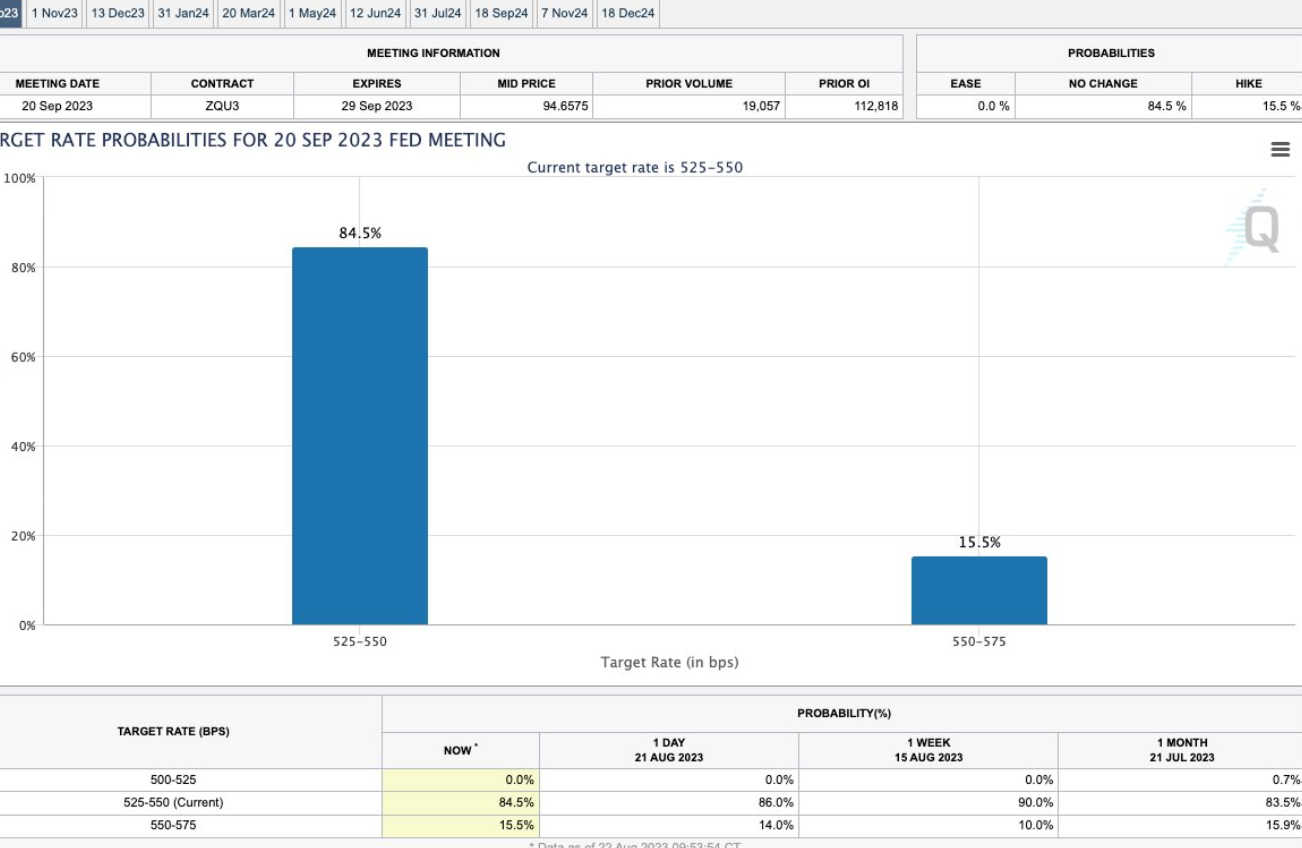Click the 1 WEEK 15 AUG 2023 column header
This screenshot has width=1302, height=848.
(x=928, y=750)
